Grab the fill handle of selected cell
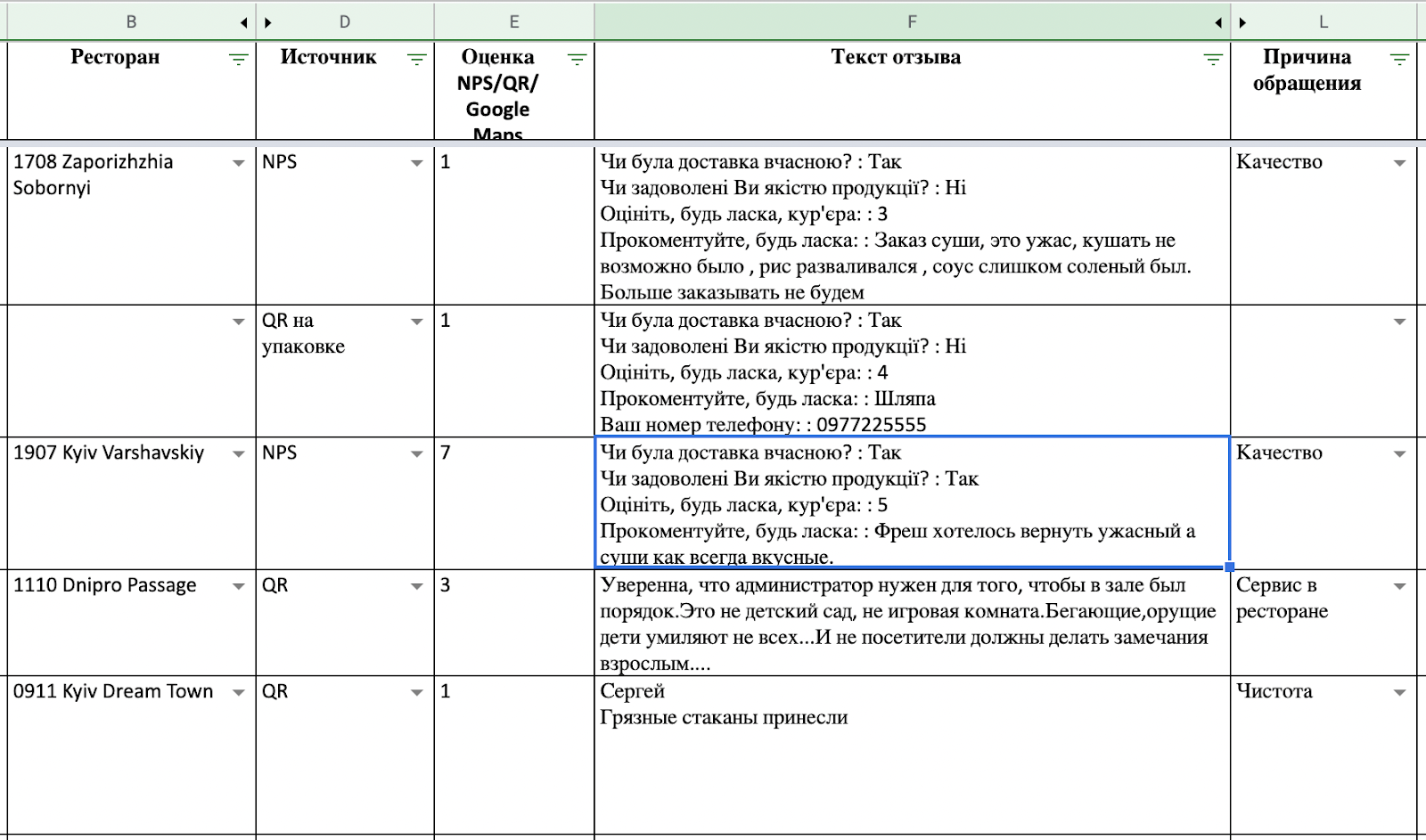This screenshot has height=840, width=1426. pyautogui.click(x=1230, y=567)
